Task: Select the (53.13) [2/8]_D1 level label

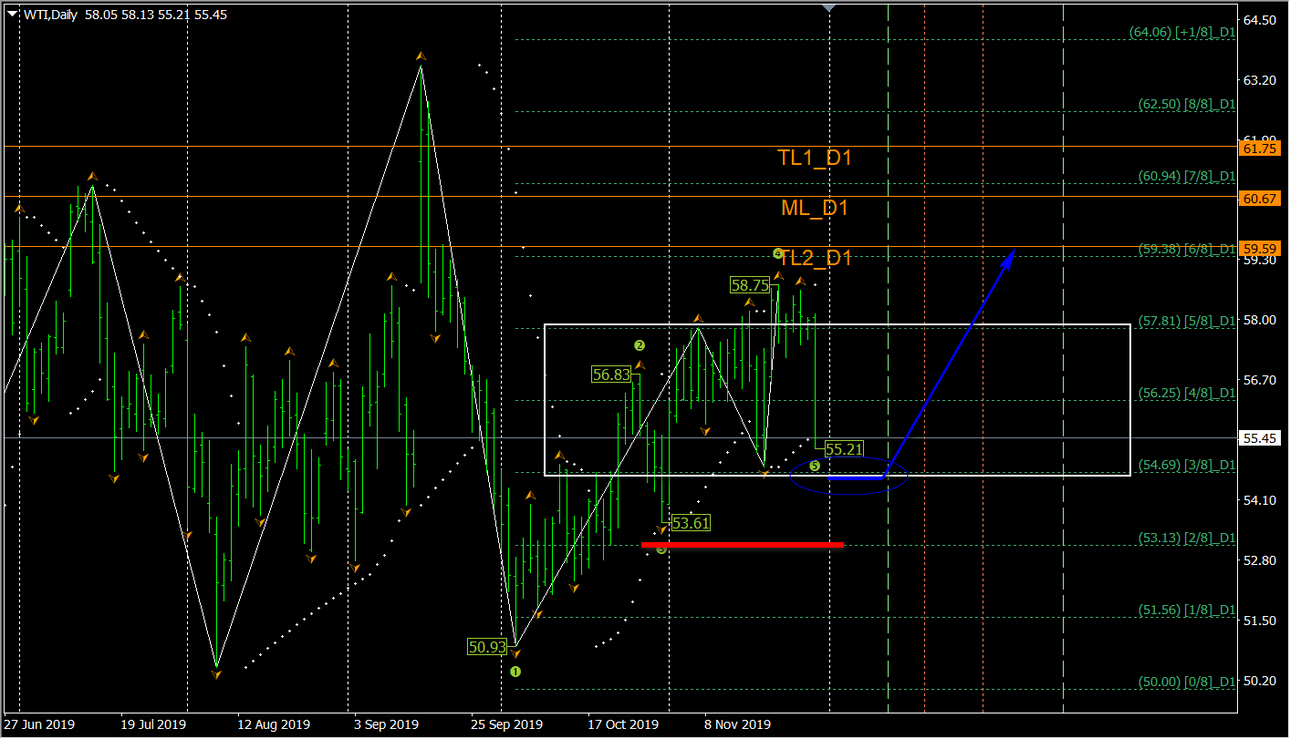Action: [x=1188, y=538]
